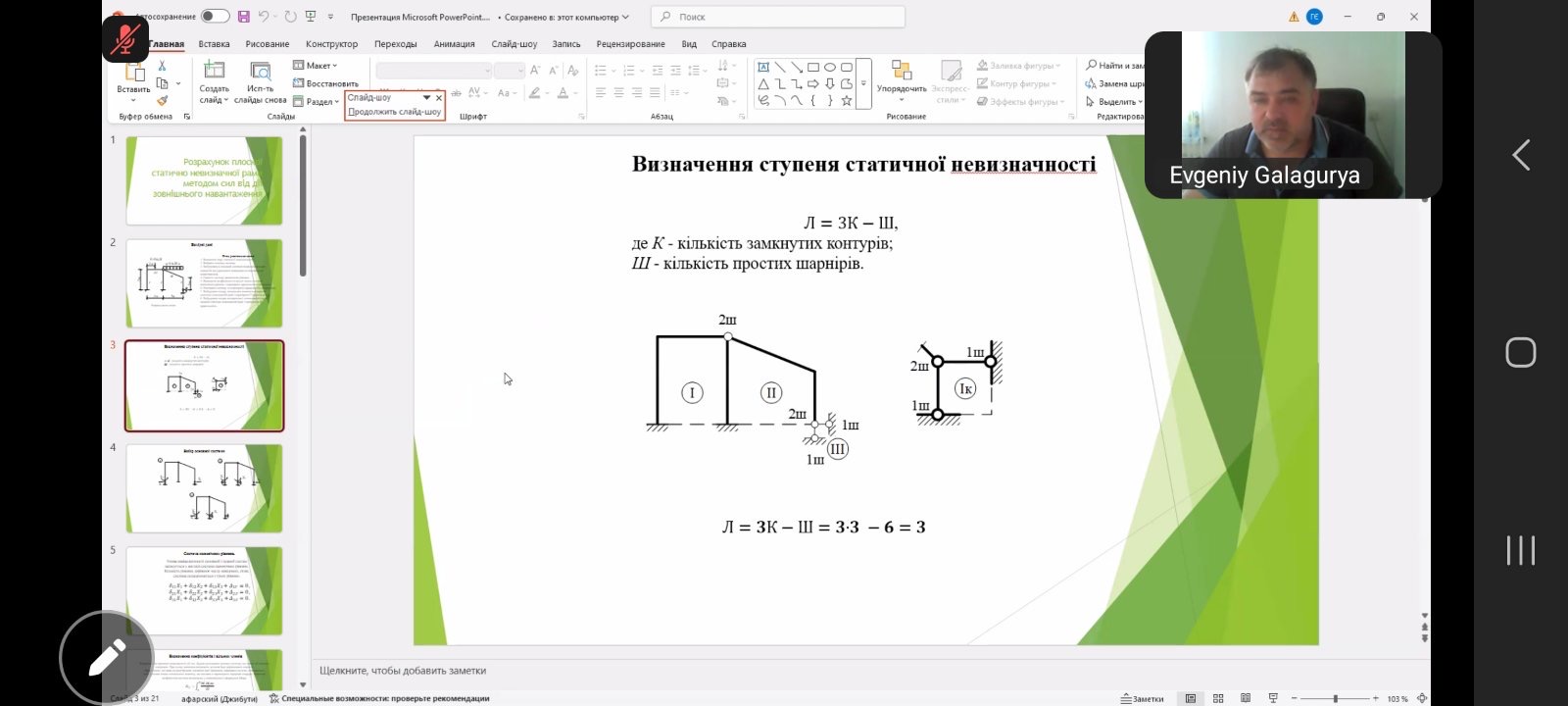This screenshot has height=706, width=1568.
Task: Select the star shape
Action: [x=847, y=100]
